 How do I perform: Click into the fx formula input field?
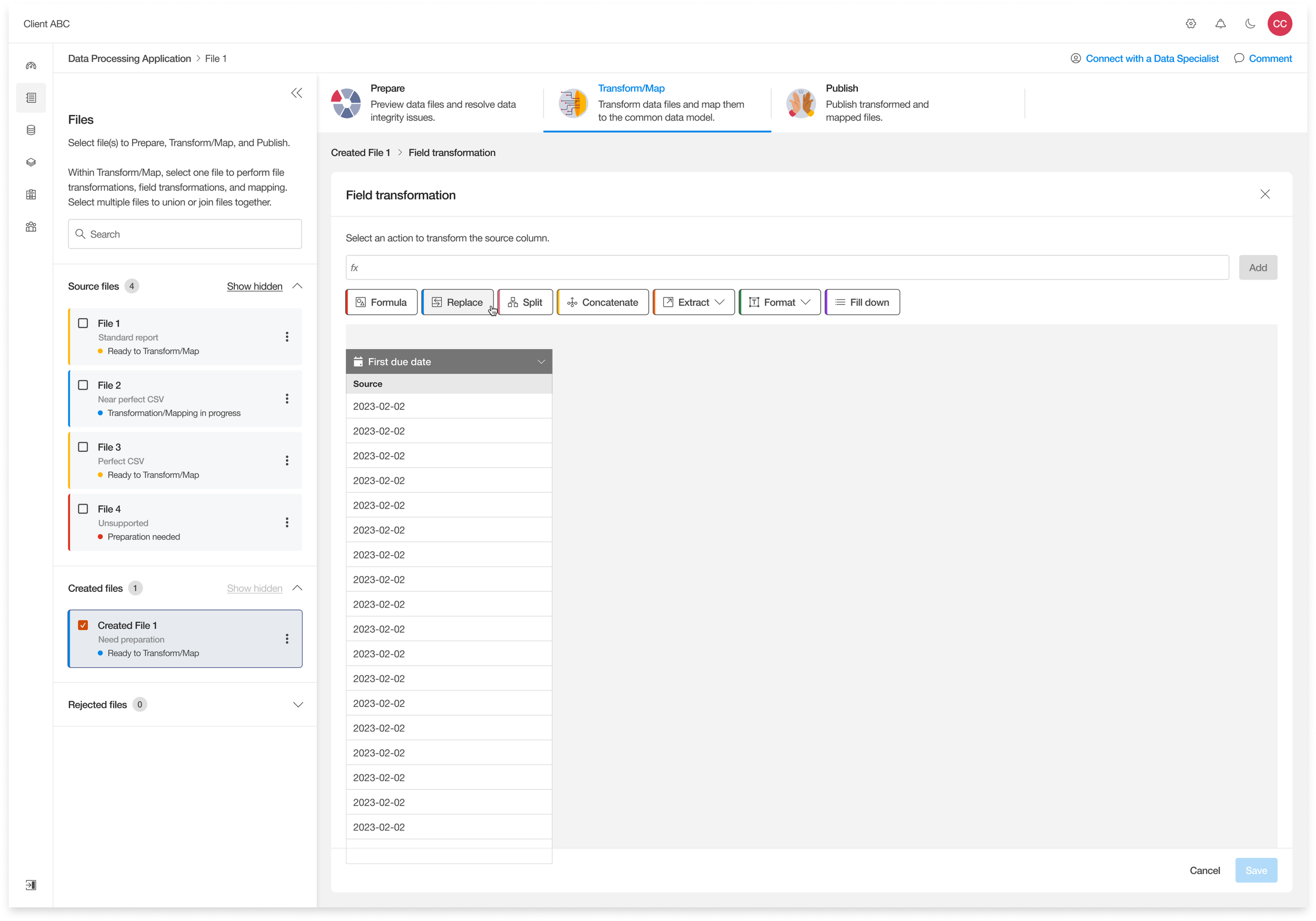click(786, 268)
